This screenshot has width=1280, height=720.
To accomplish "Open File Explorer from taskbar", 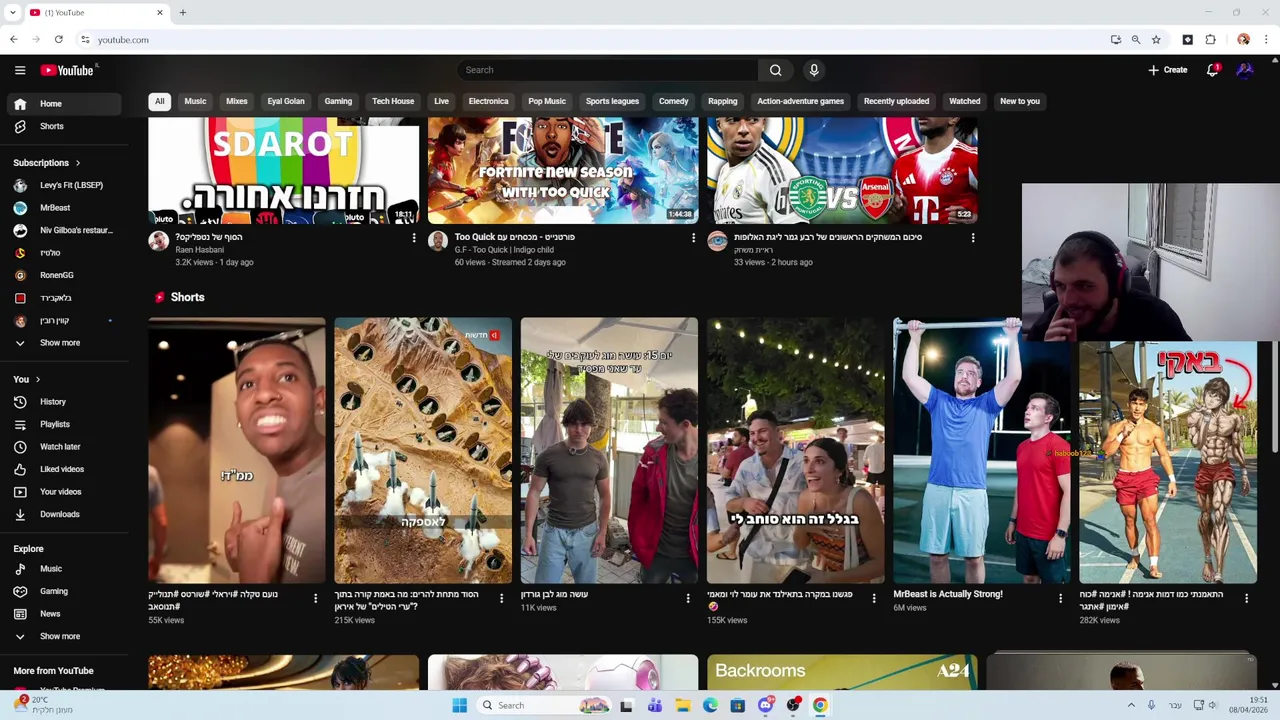I will tap(682, 705).
